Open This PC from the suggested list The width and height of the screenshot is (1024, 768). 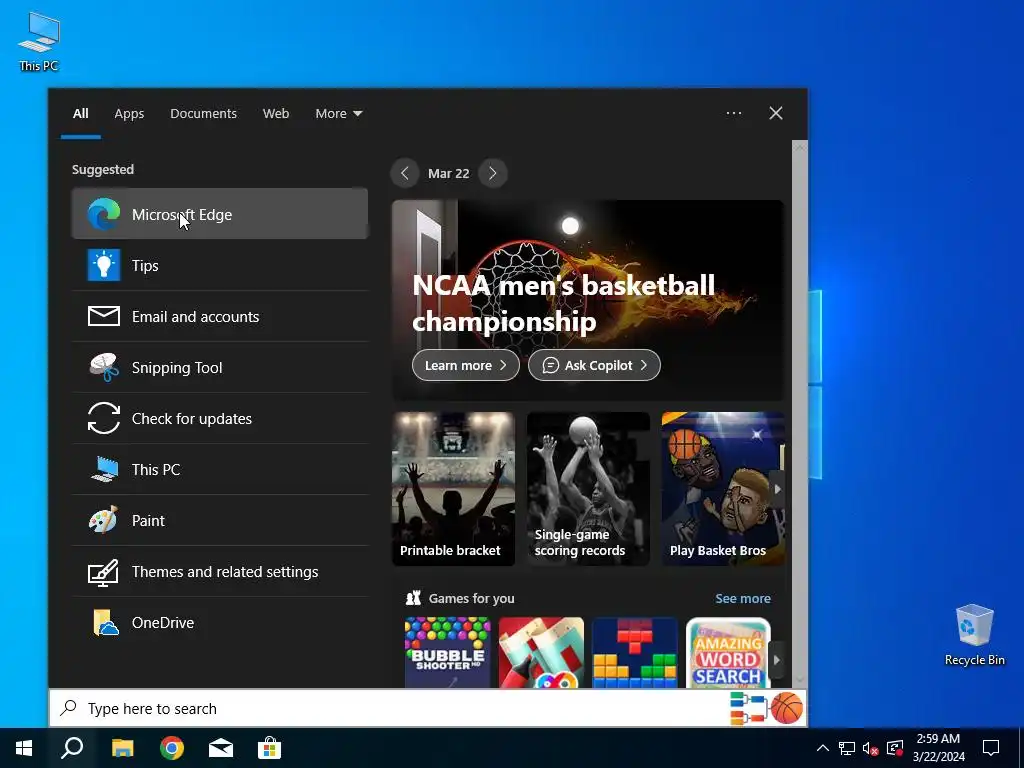[219, 469]
